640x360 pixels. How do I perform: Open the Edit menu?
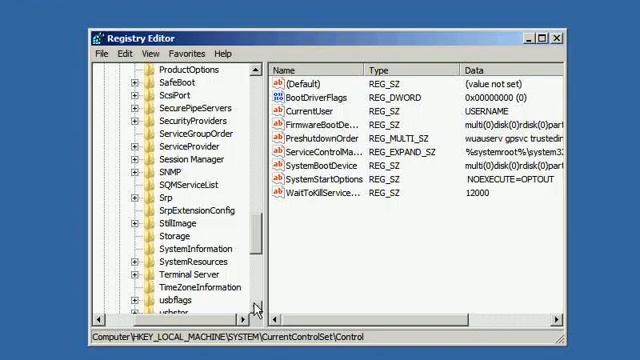[x=125, y=54]
